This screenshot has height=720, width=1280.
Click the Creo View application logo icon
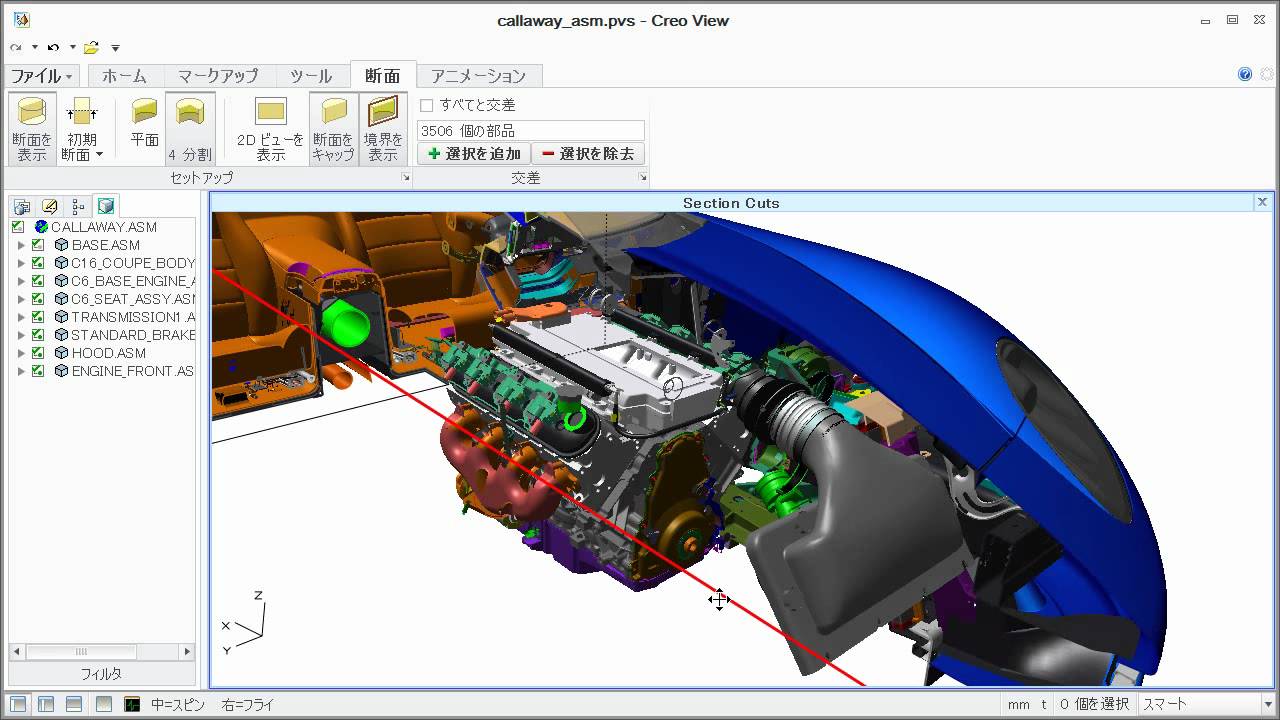21,20
